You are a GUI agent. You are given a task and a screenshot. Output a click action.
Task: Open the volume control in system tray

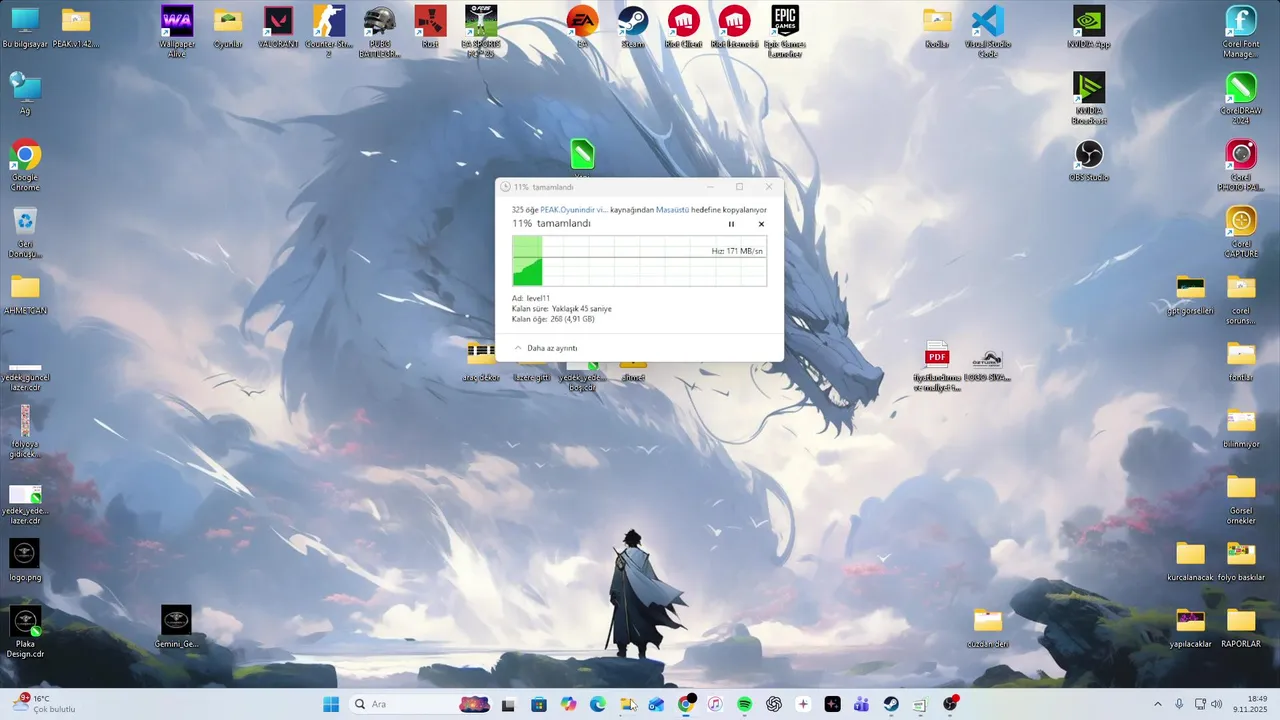point(1217,704)
